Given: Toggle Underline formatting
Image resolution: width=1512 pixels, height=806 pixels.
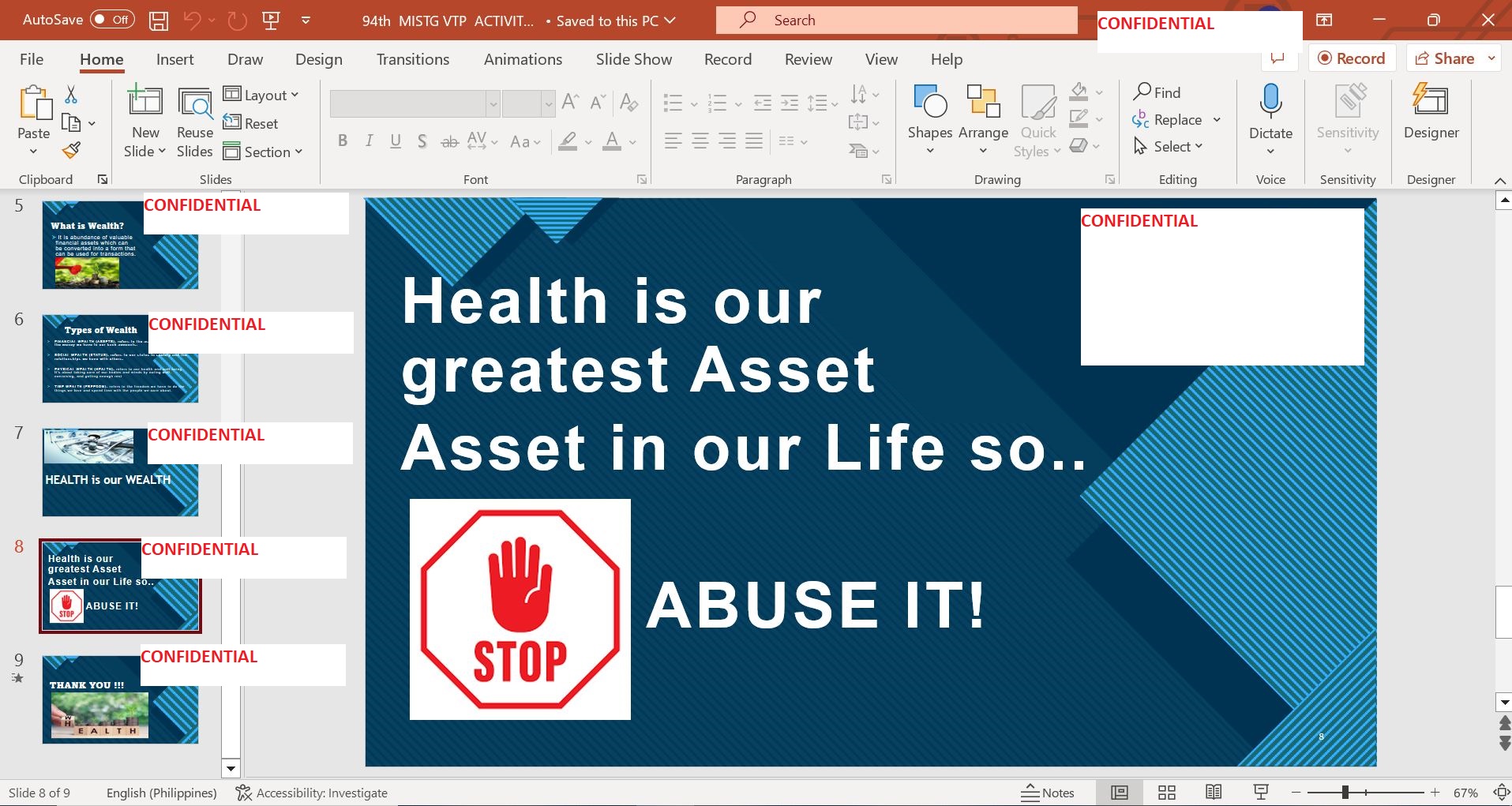Looking at the screenshot, I should [396, 141].
